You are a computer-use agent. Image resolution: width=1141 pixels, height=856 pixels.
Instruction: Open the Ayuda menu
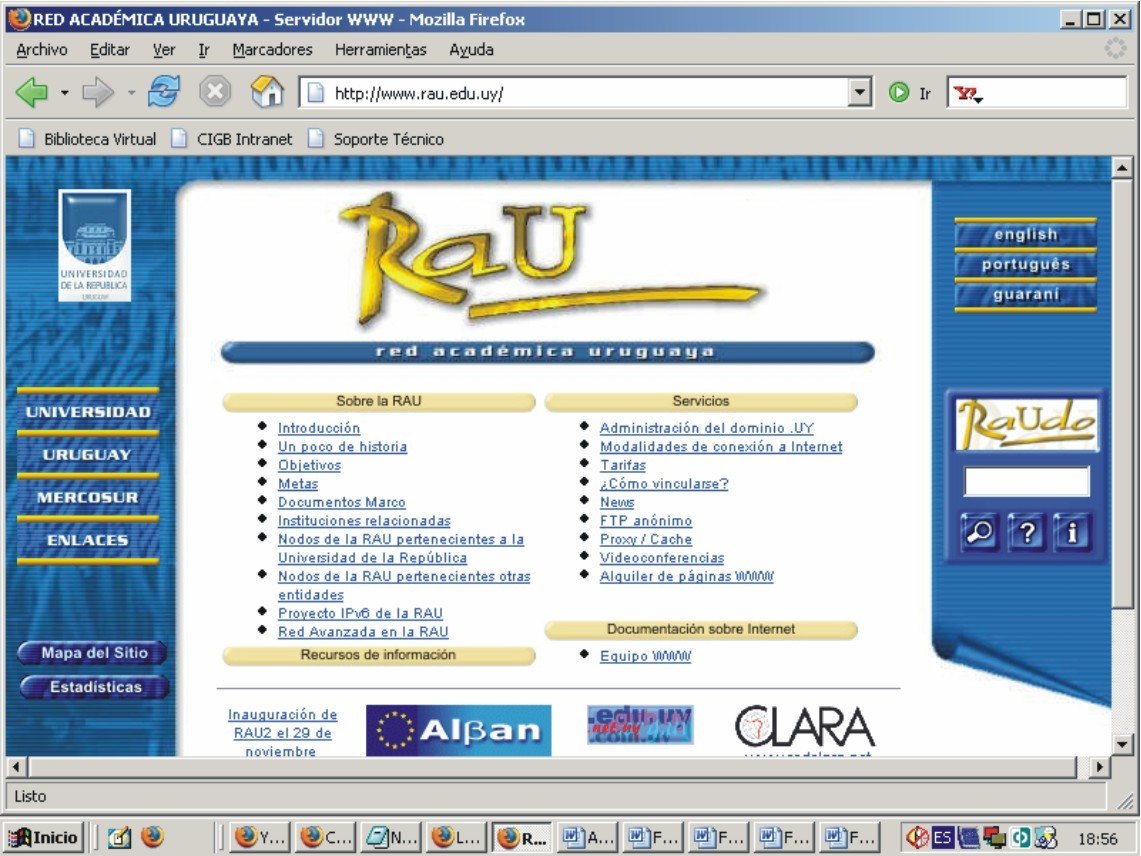pos(471,50)
